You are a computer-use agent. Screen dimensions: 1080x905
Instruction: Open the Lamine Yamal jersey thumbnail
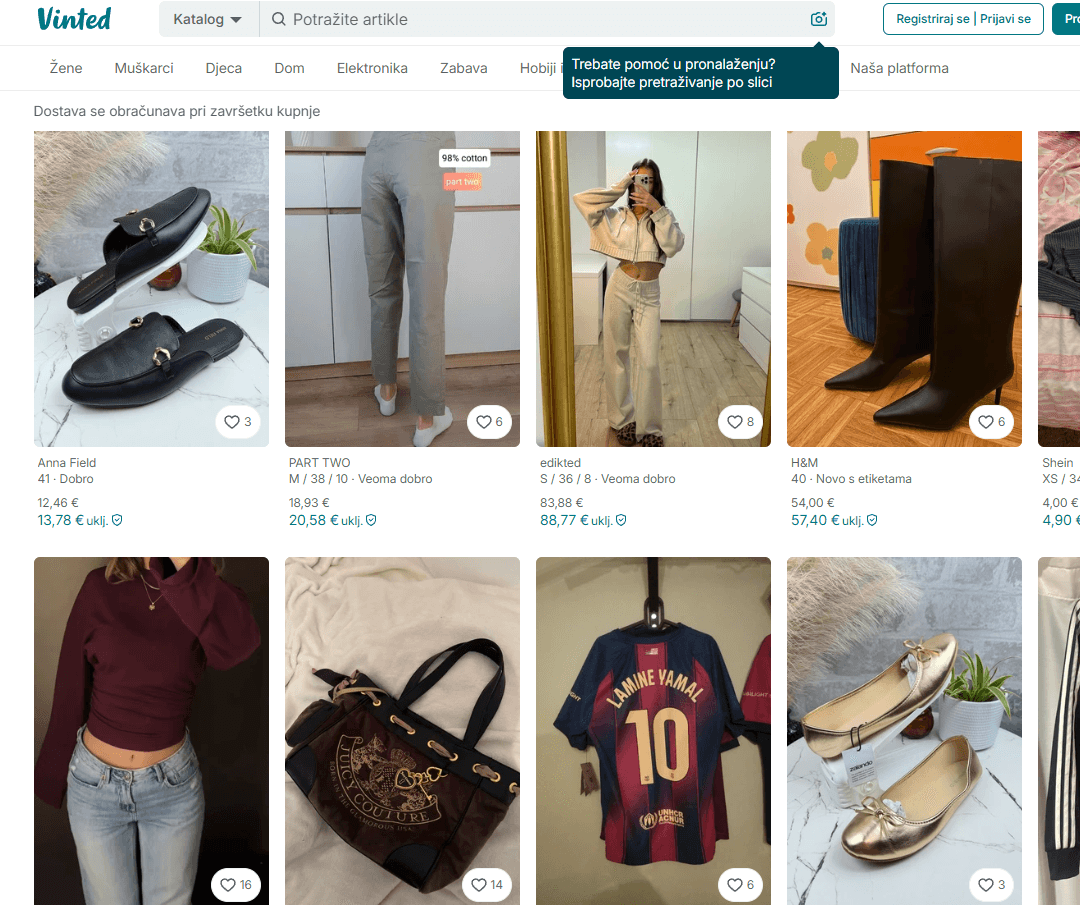[653, 730]
